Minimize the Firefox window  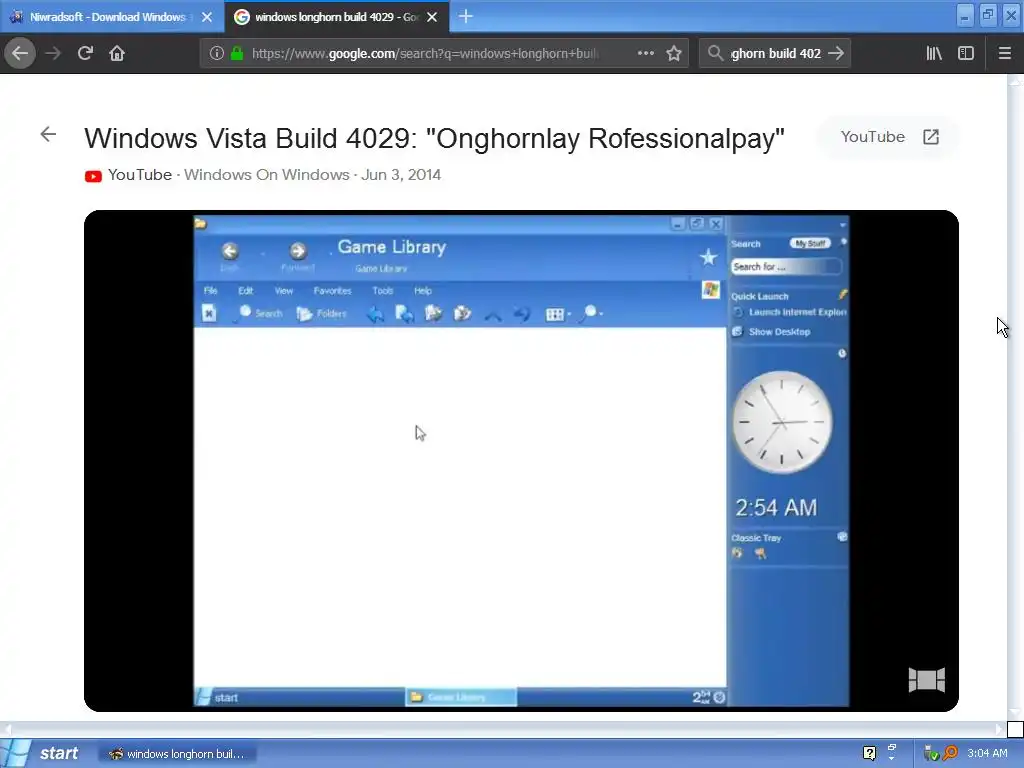[x=965, y=16]
